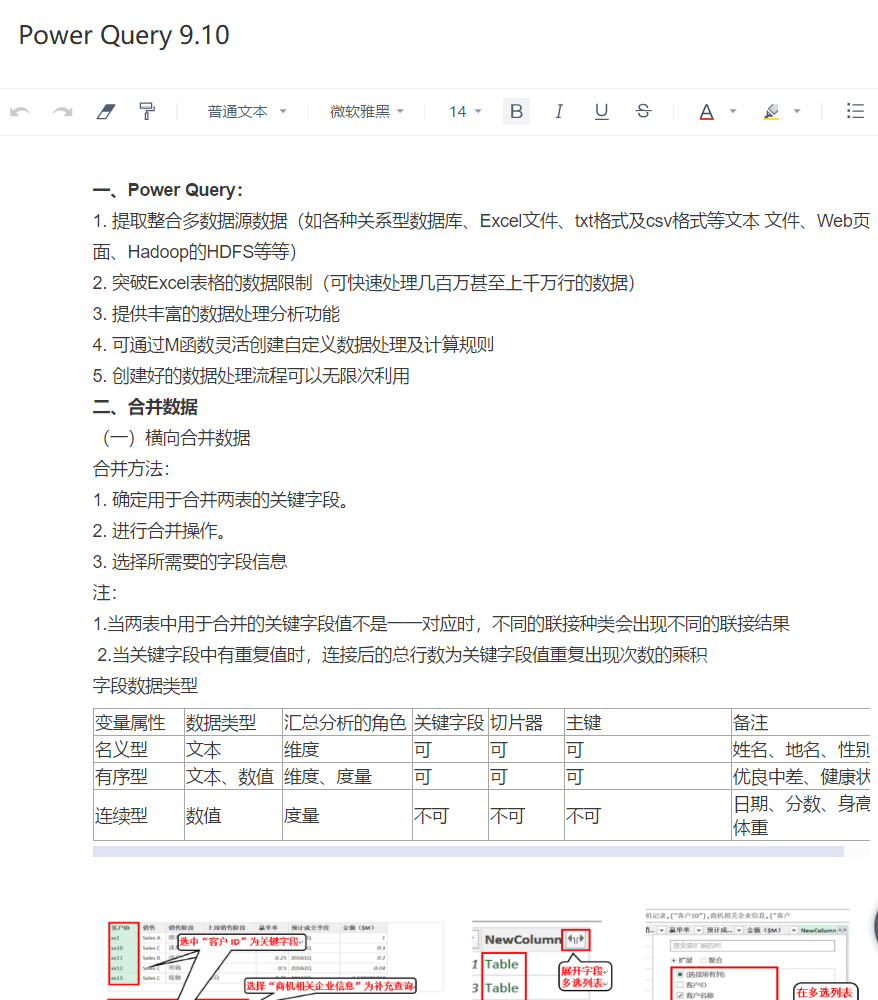Click the document title Power Query 9.10

coord(124,36)
